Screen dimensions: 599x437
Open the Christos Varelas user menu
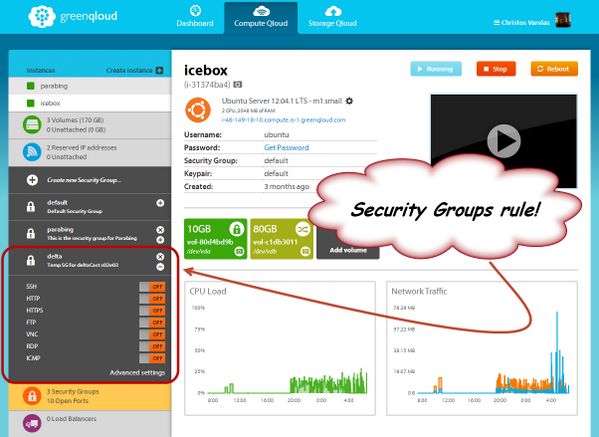521,23
